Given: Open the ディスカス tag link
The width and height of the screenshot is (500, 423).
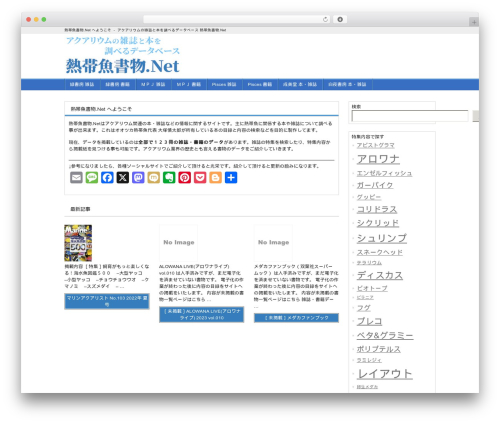Looking at the screenshot, I should (380, 275).
